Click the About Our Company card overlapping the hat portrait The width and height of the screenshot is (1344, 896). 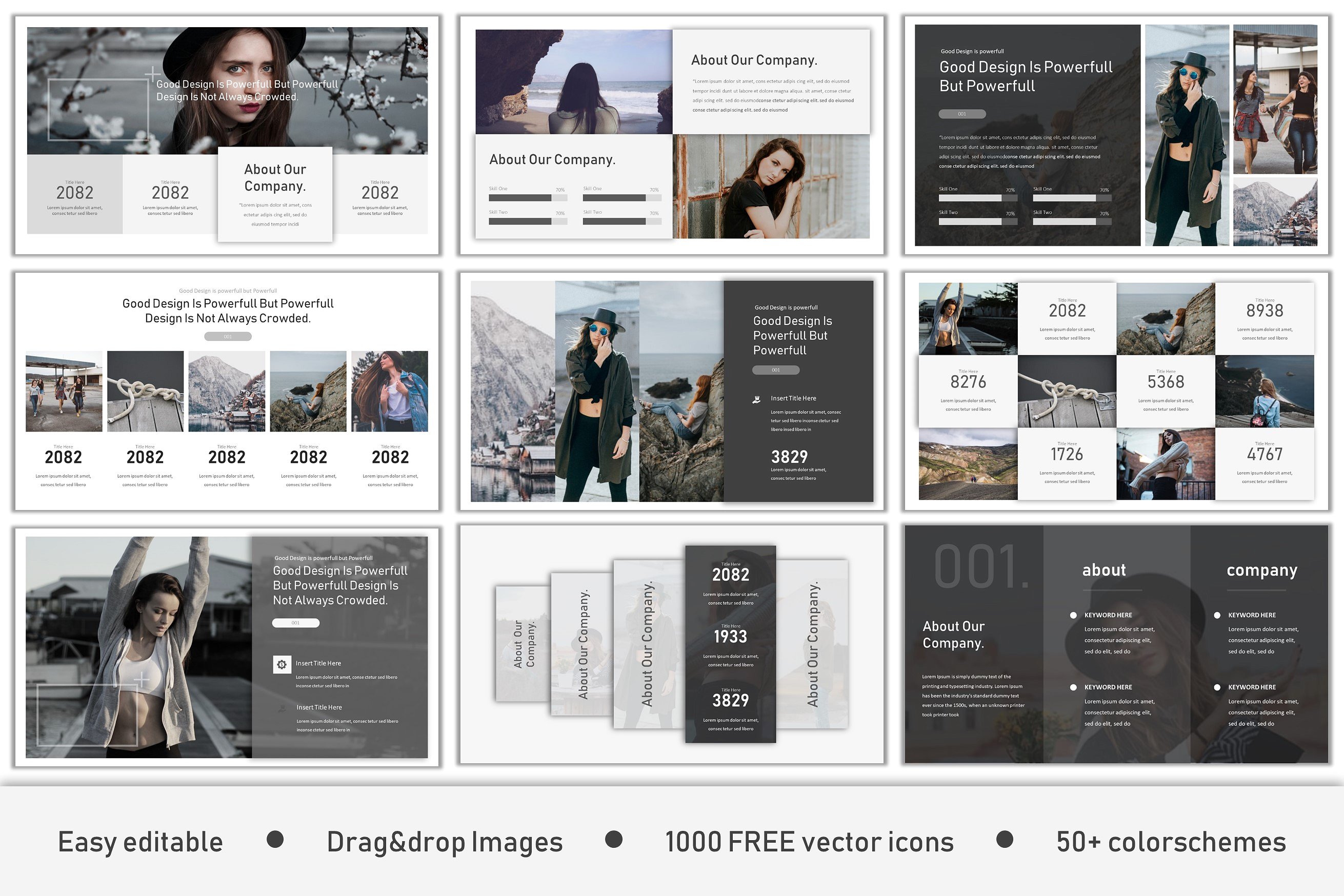coord(275,194)
